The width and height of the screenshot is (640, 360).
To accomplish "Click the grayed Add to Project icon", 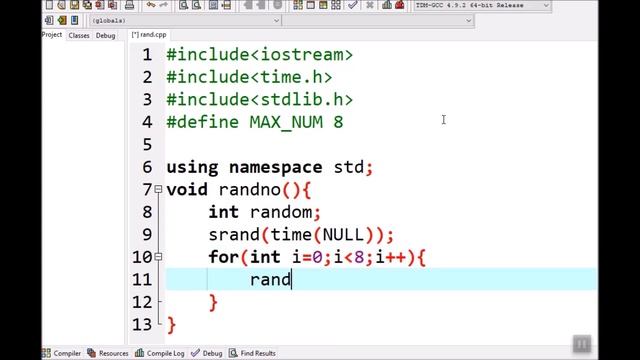I will [x=248, y=5].
